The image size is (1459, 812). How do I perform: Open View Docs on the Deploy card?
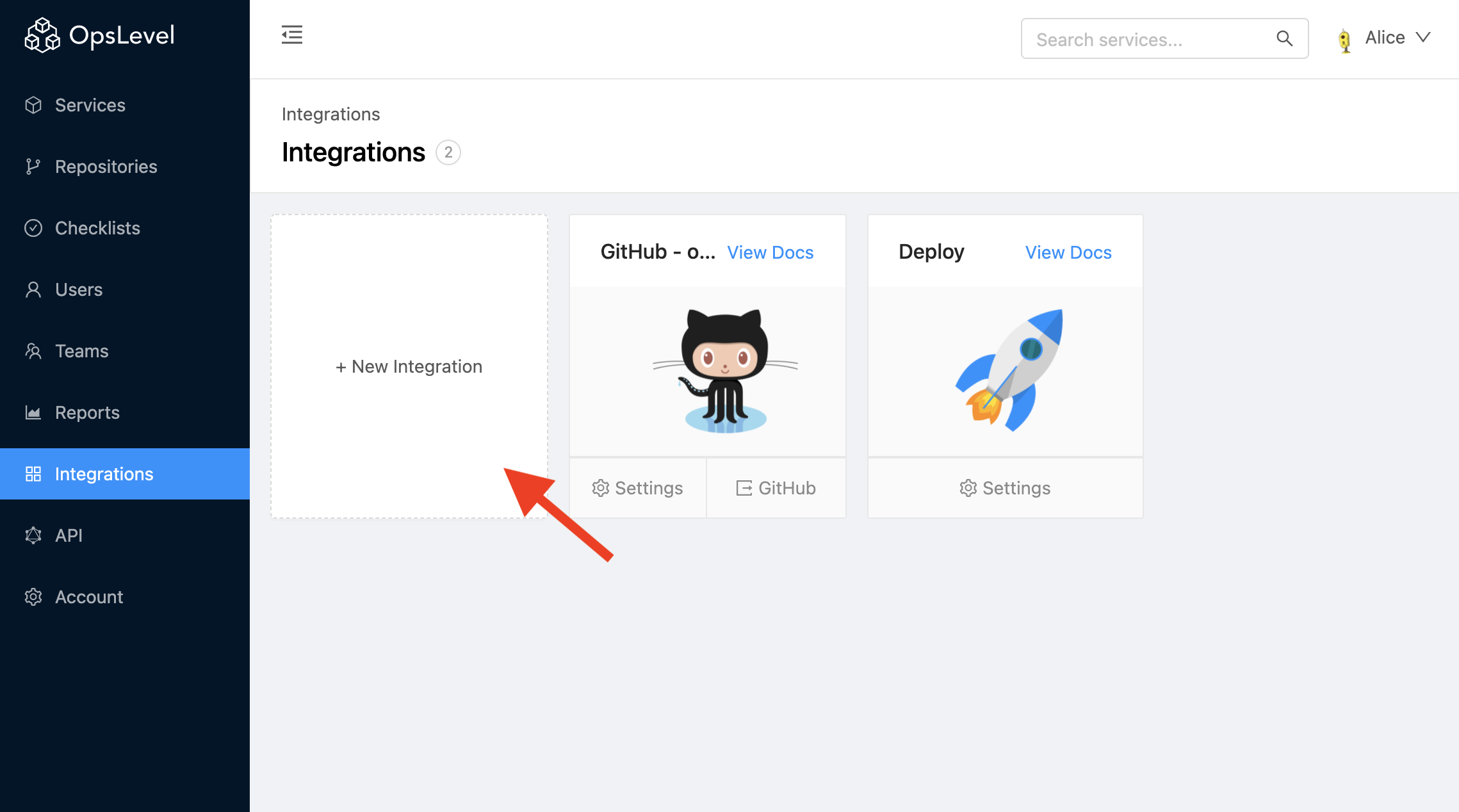point(1068,252)
